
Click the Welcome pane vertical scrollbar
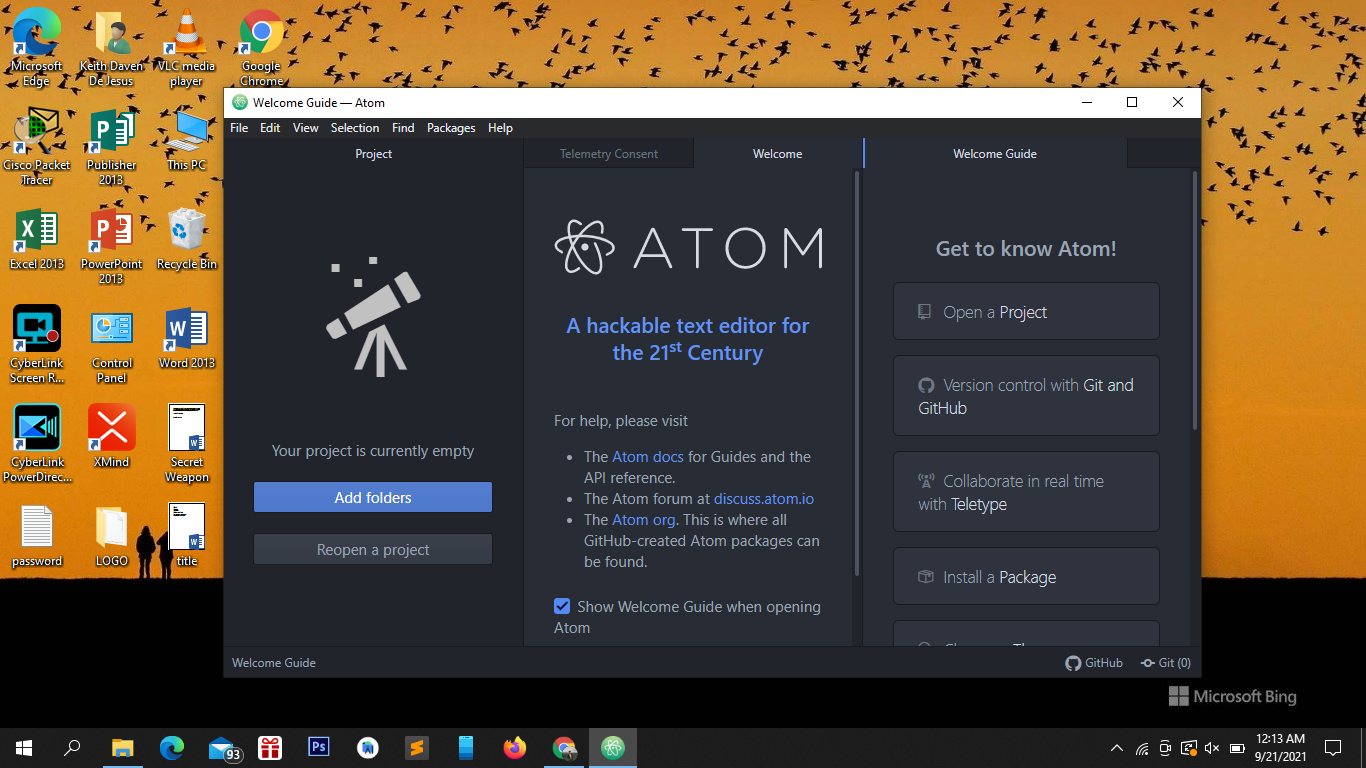click(857, 370)
